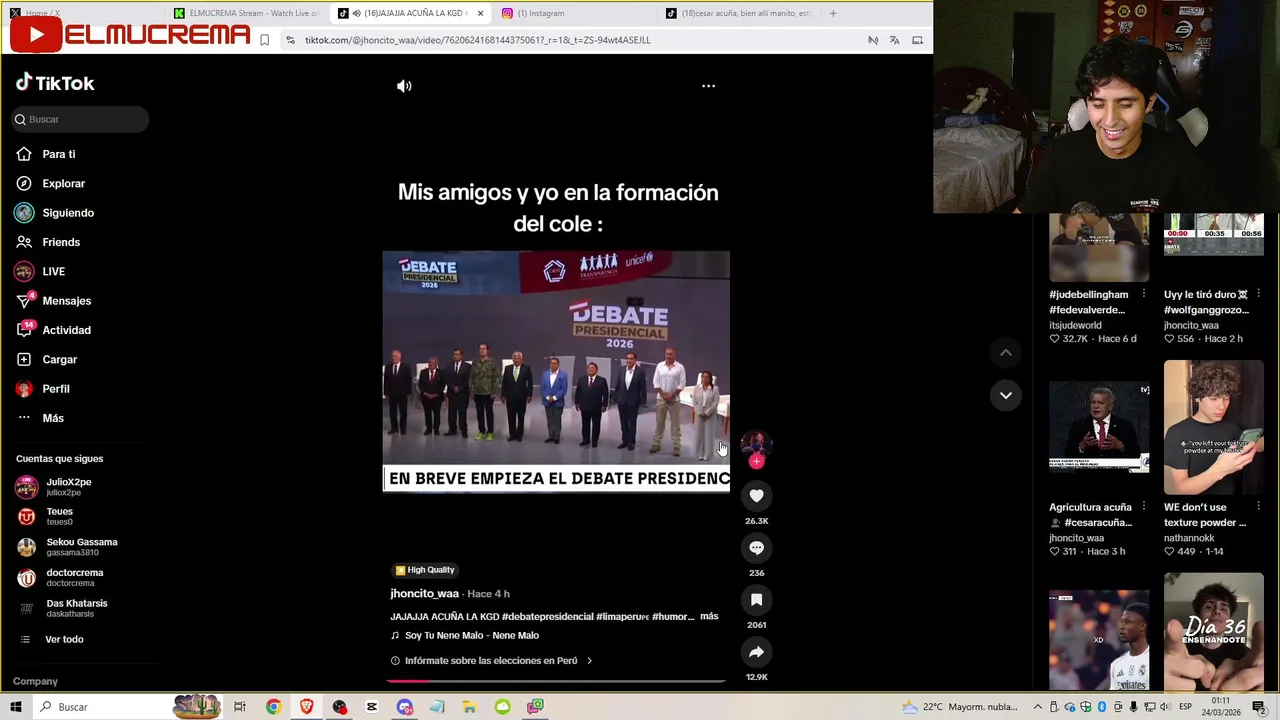
Task: Expand video description with 'más'
Action: pyautogui.click(x=709, y=616)
